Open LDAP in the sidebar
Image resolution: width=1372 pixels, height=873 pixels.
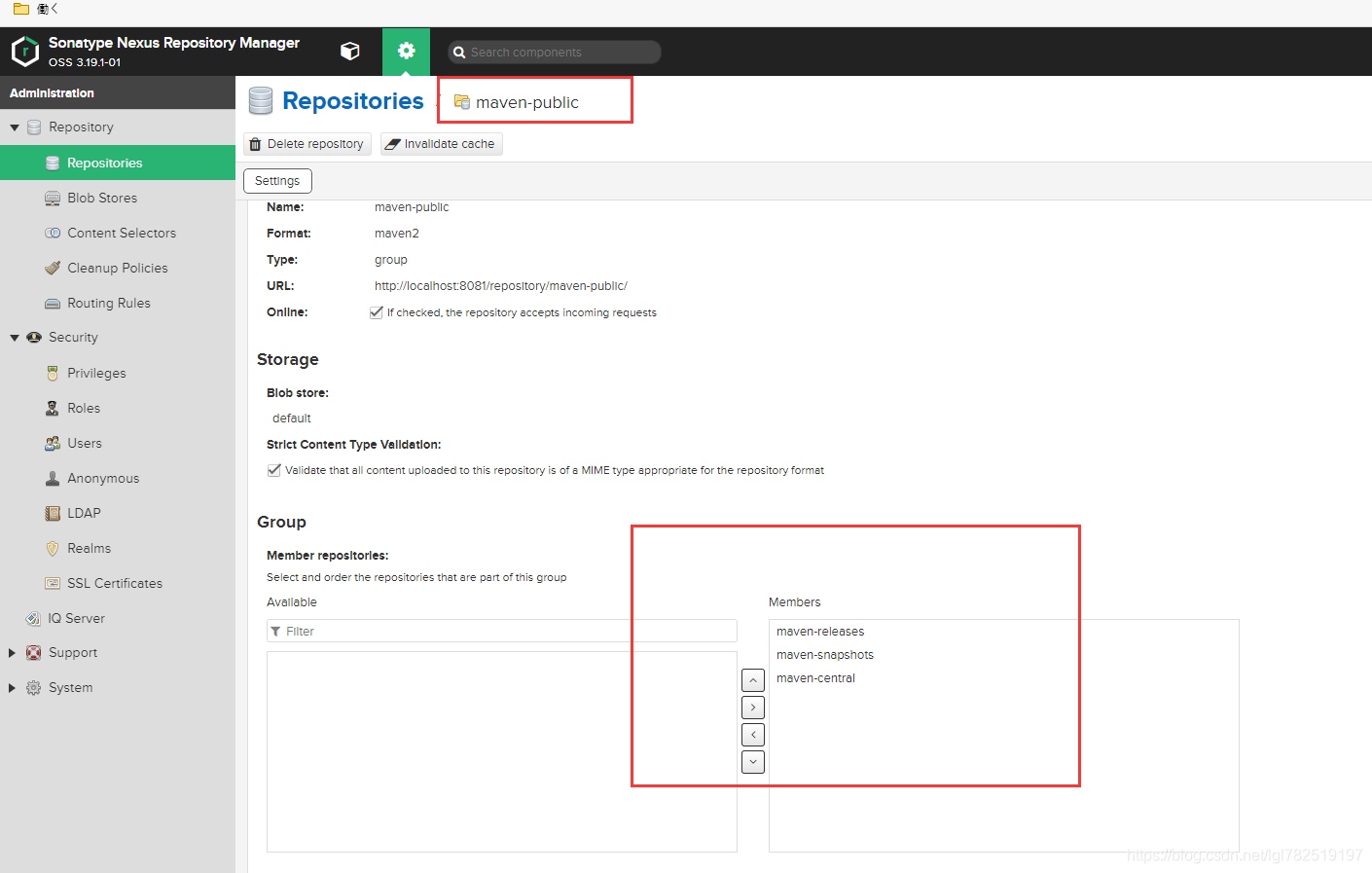click(x=118, y=513)
